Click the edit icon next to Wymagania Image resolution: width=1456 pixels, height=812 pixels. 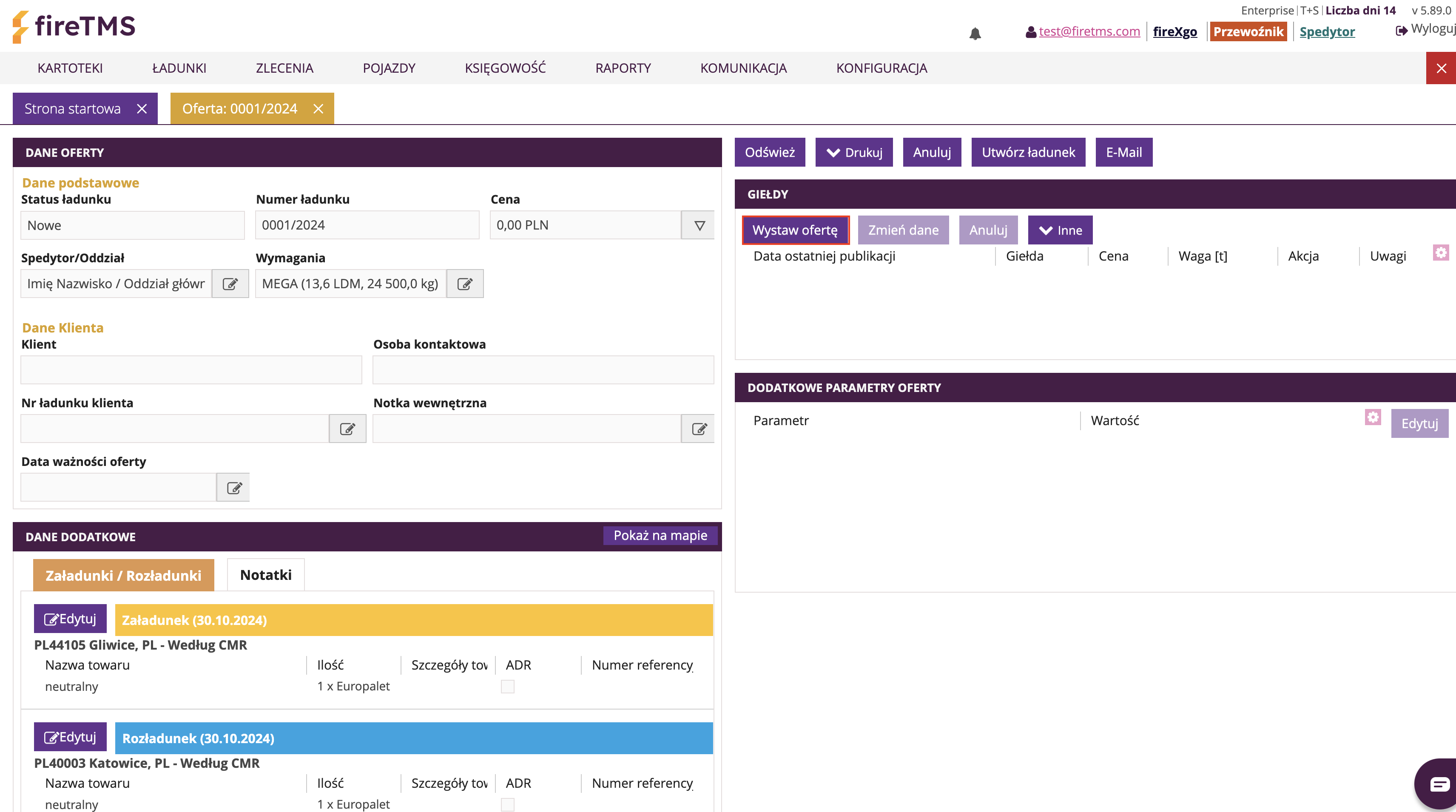(x=465, y=284)
